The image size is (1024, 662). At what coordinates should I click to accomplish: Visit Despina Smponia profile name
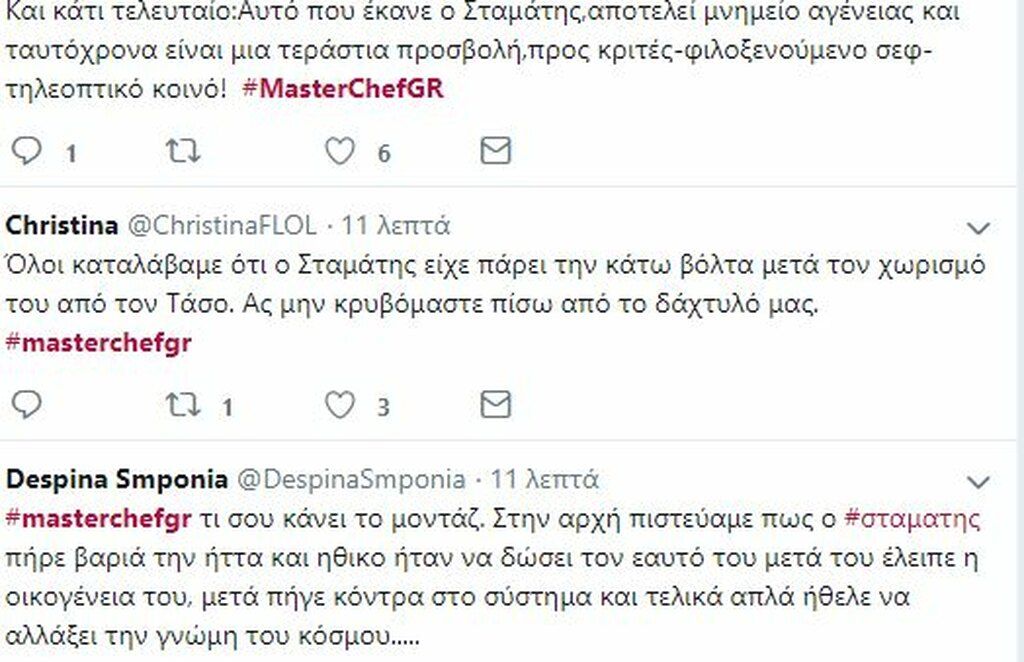click(117, 480)
